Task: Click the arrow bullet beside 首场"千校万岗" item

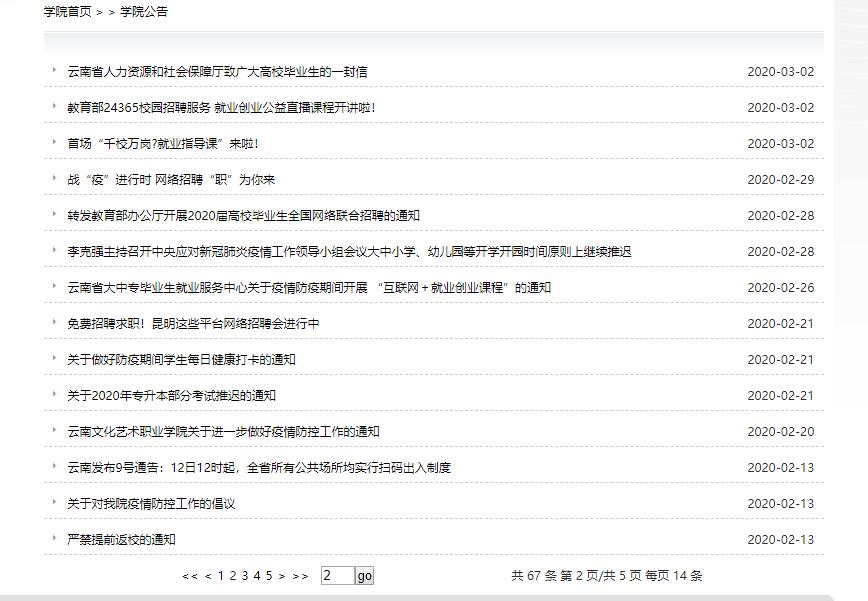Action: click(x=54, y=143)
